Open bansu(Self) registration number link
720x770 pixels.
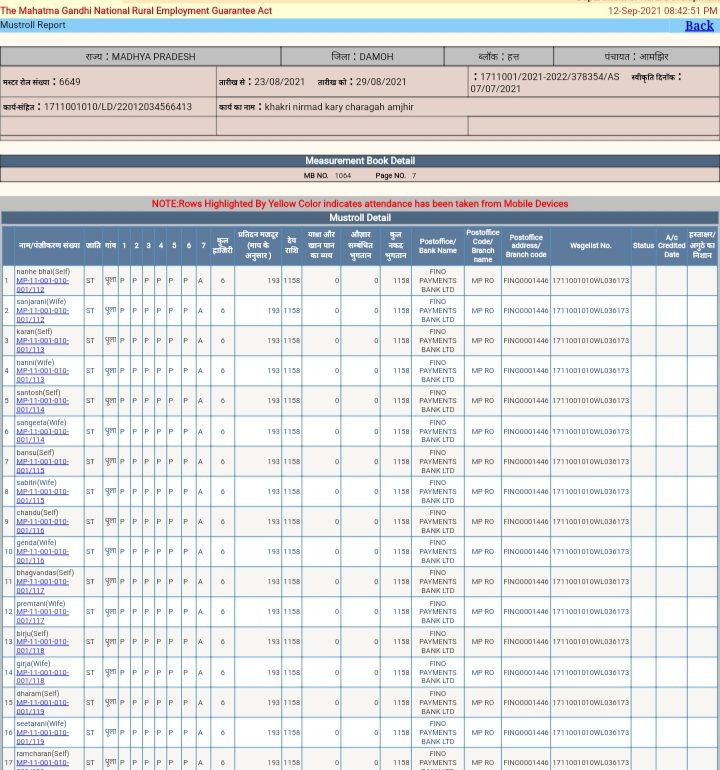42,466
